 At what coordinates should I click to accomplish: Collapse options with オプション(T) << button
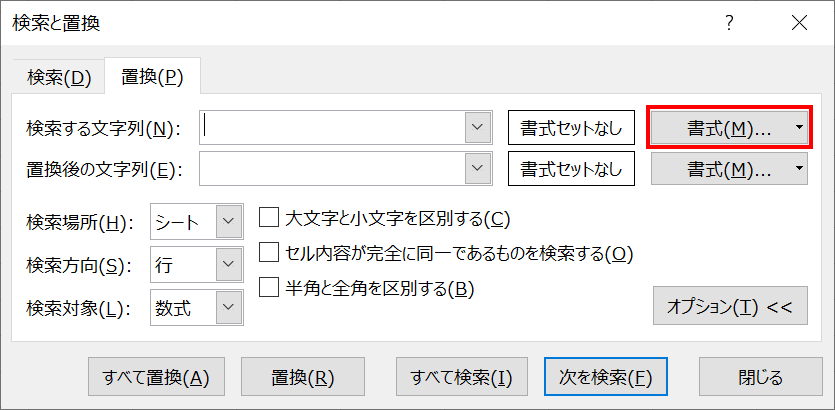729,307
